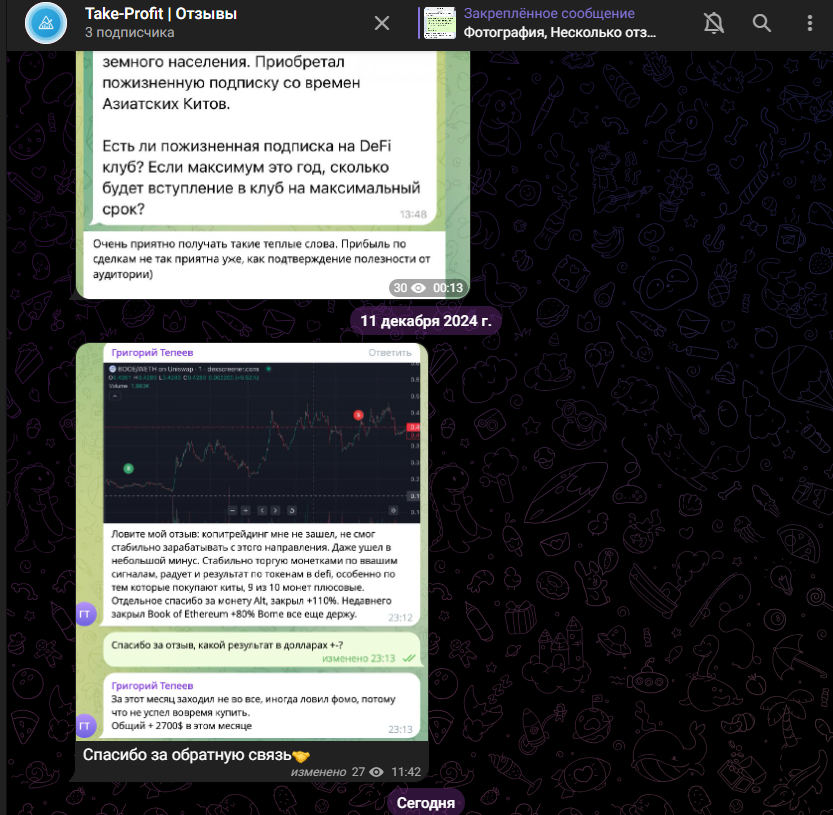Click the eye views icon beside 30
The image size is (833, 815).
(x=418, y=288)
